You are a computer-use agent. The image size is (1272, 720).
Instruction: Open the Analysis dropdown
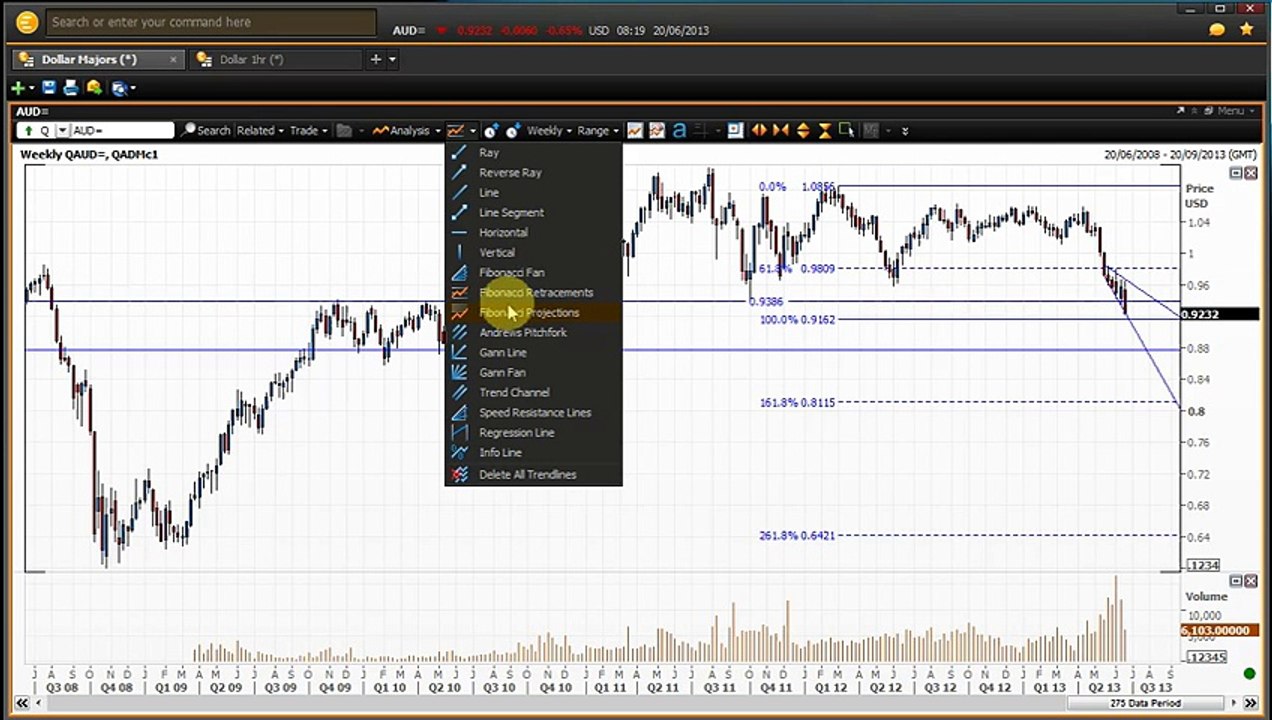(x=407, y=131)
